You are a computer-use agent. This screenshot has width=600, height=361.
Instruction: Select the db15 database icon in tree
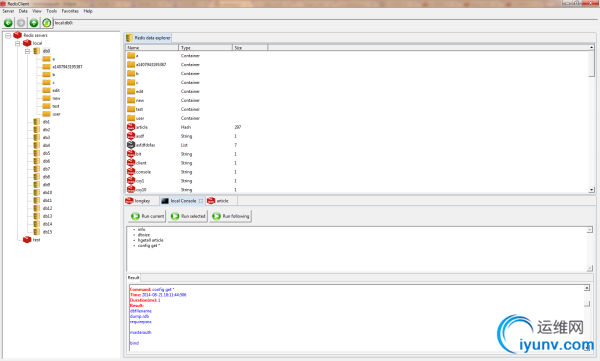[x=37, y=232]
